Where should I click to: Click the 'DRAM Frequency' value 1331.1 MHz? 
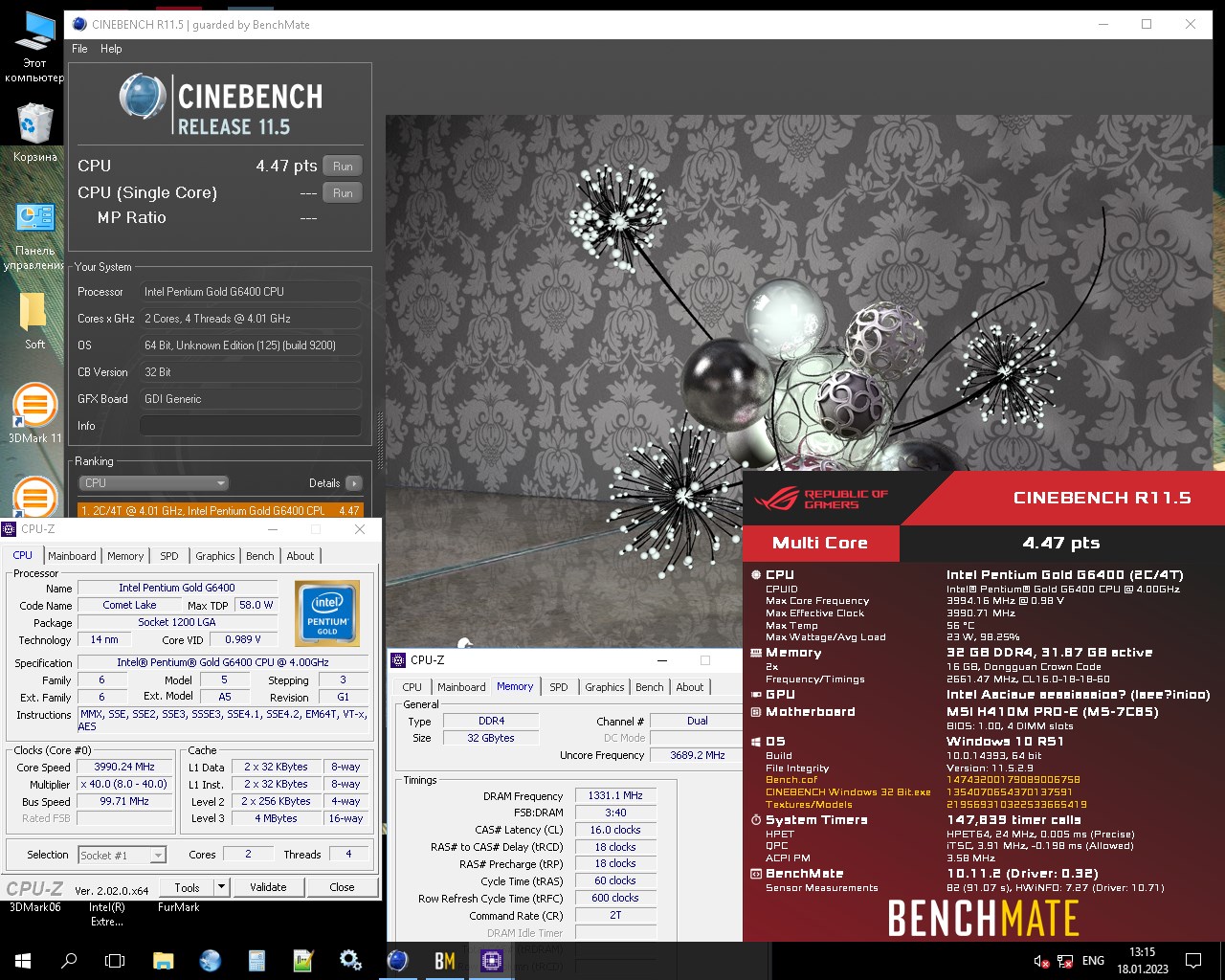[x=615, y=795]
